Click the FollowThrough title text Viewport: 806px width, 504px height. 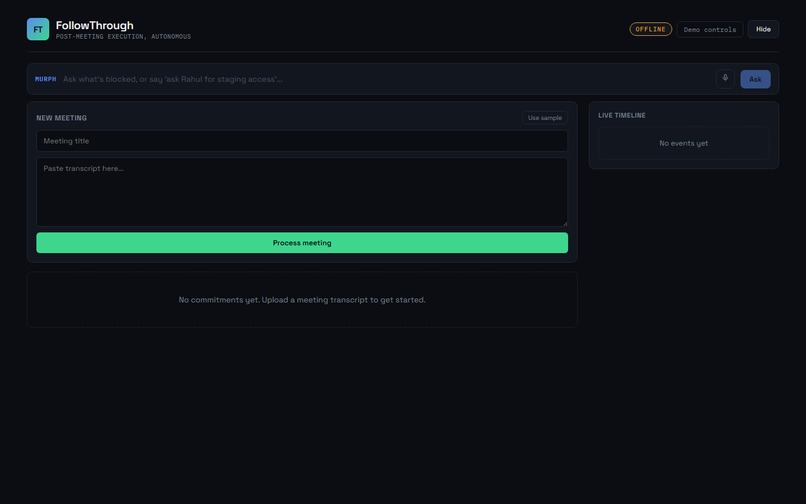95,25
